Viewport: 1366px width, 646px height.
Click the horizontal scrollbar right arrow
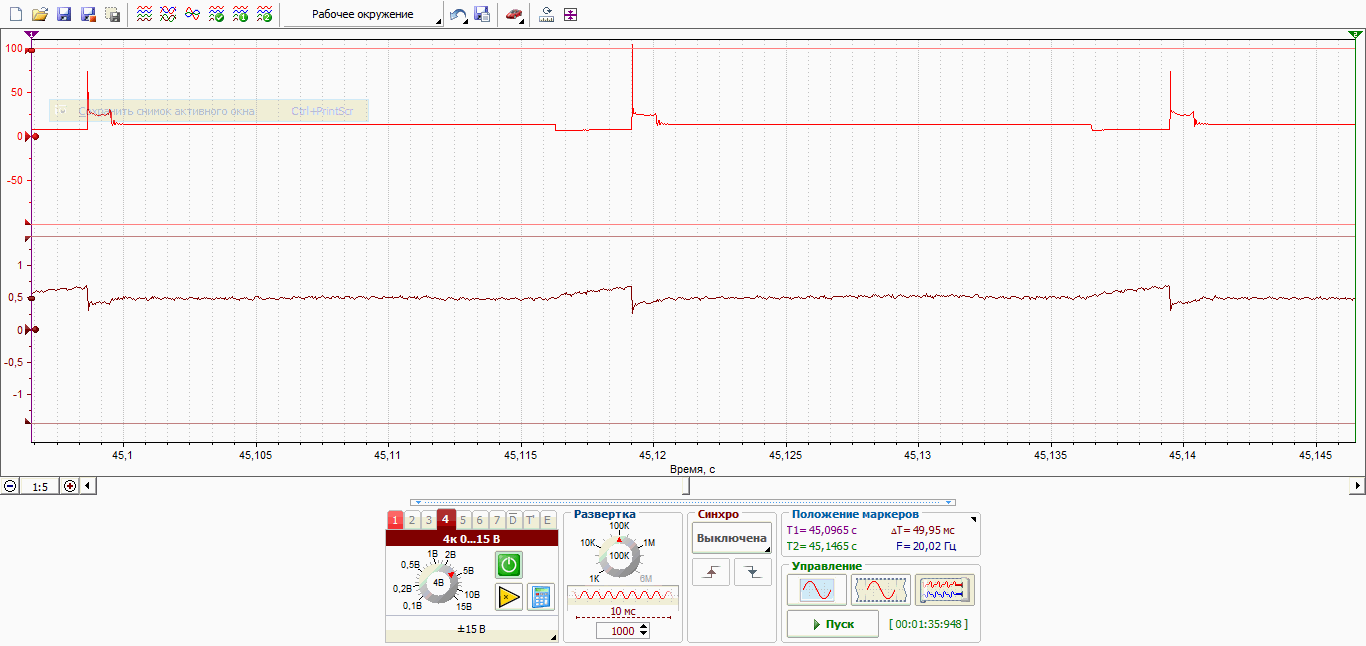pos(1358,486)
